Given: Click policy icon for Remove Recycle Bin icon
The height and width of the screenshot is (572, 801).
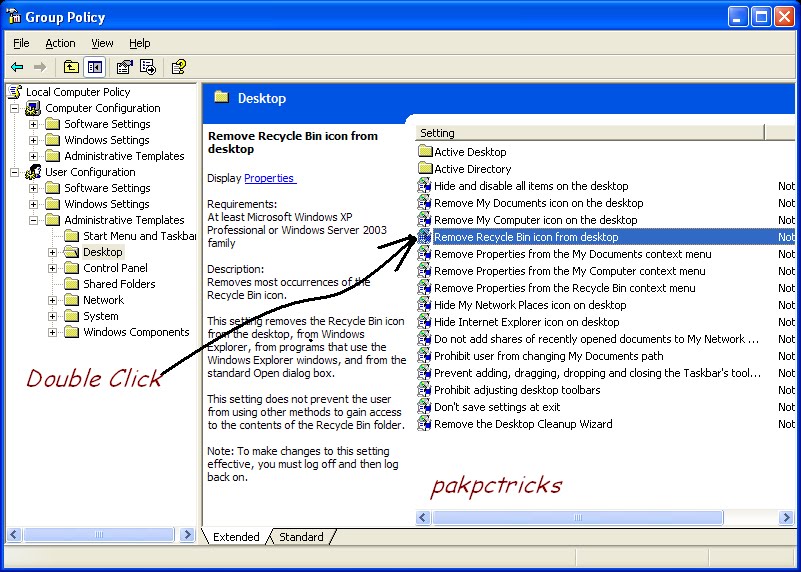Looking at the screenshot, I should (x=425, y=236).
